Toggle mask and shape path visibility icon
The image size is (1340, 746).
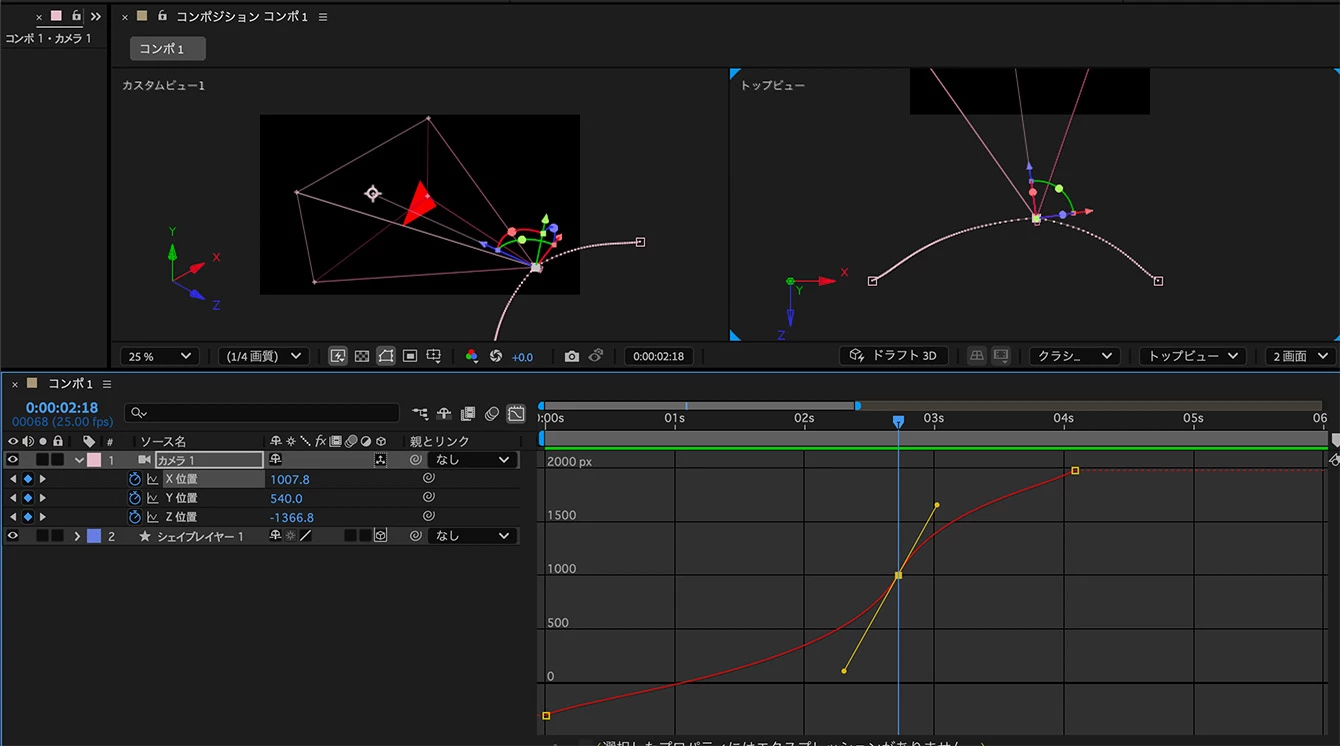[x=386, y=356]
